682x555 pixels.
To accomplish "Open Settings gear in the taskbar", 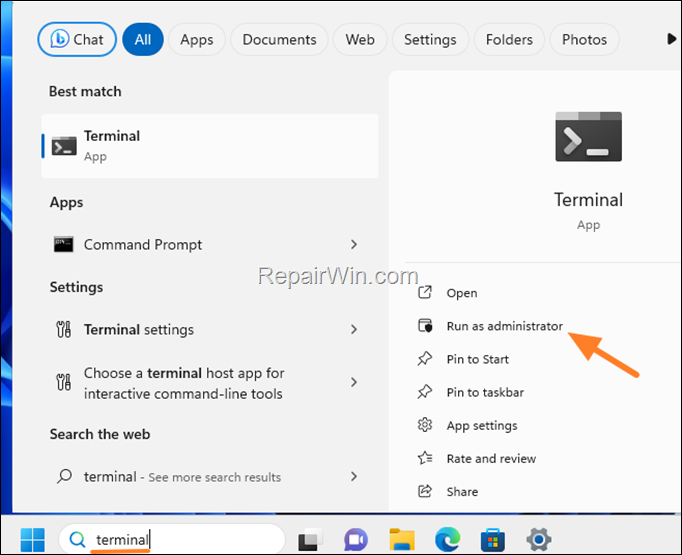I will [x=539, y=539].
